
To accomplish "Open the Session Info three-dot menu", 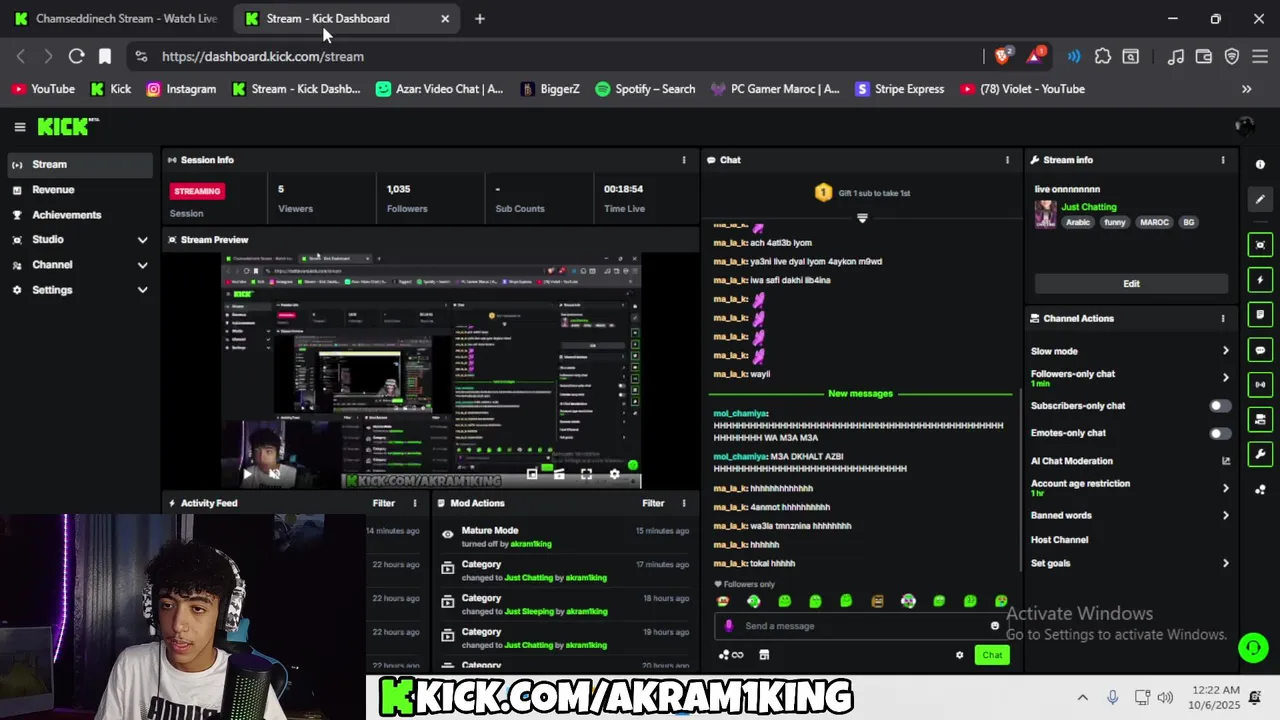I will click(x=684, y=160).
